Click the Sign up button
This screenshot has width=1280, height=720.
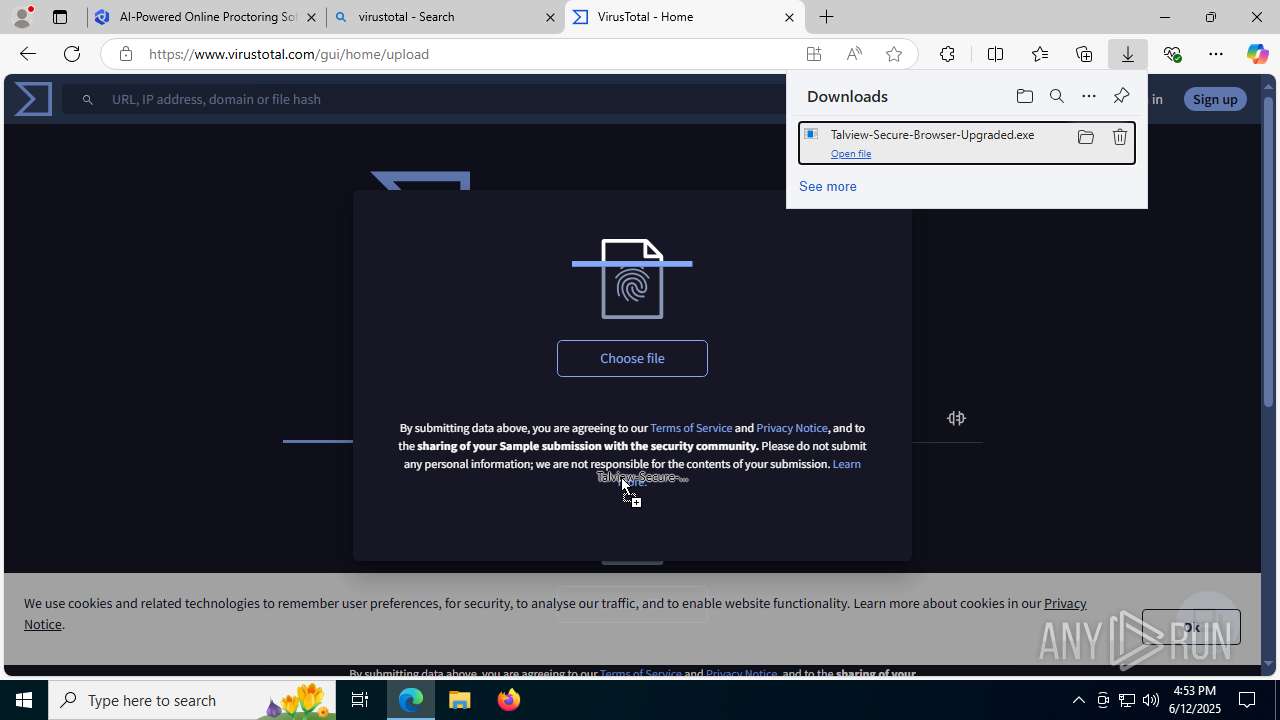(x=1215, y=99)
